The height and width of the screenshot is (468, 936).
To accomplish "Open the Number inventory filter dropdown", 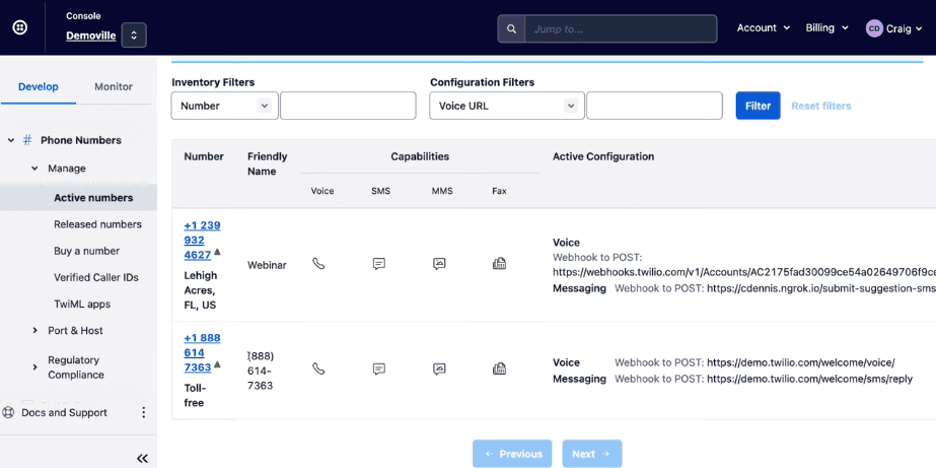I will [x=224, y=106].
